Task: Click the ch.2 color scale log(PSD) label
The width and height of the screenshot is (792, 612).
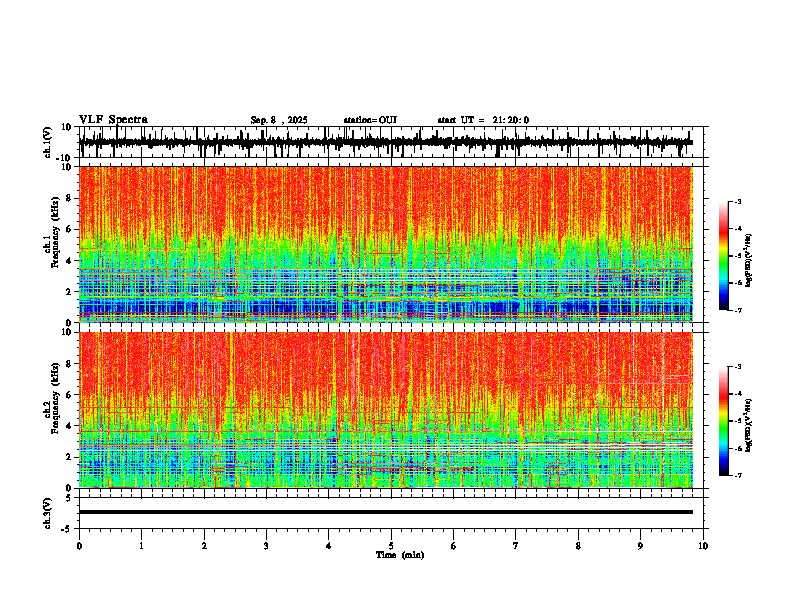Action: [x=748, y=425]
